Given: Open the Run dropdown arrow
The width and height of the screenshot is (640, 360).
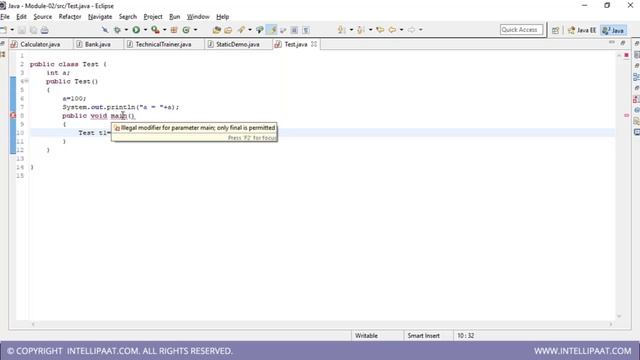Looking at the screenshot, I should [145, 30].
